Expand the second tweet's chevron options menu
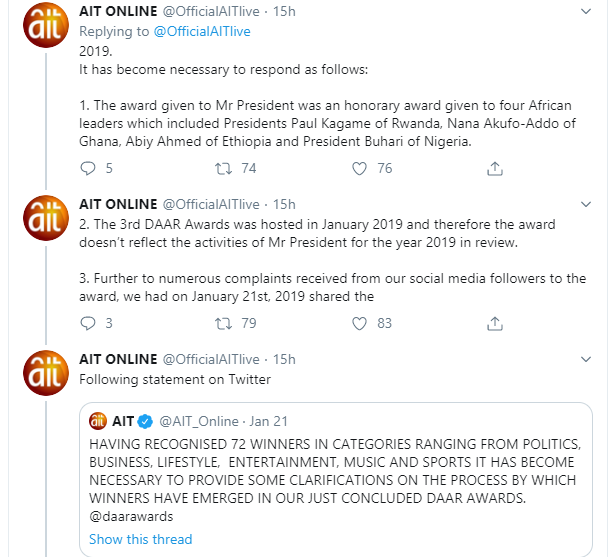The width and height of the screenshot is (609, 557). [x=586, y=204]
